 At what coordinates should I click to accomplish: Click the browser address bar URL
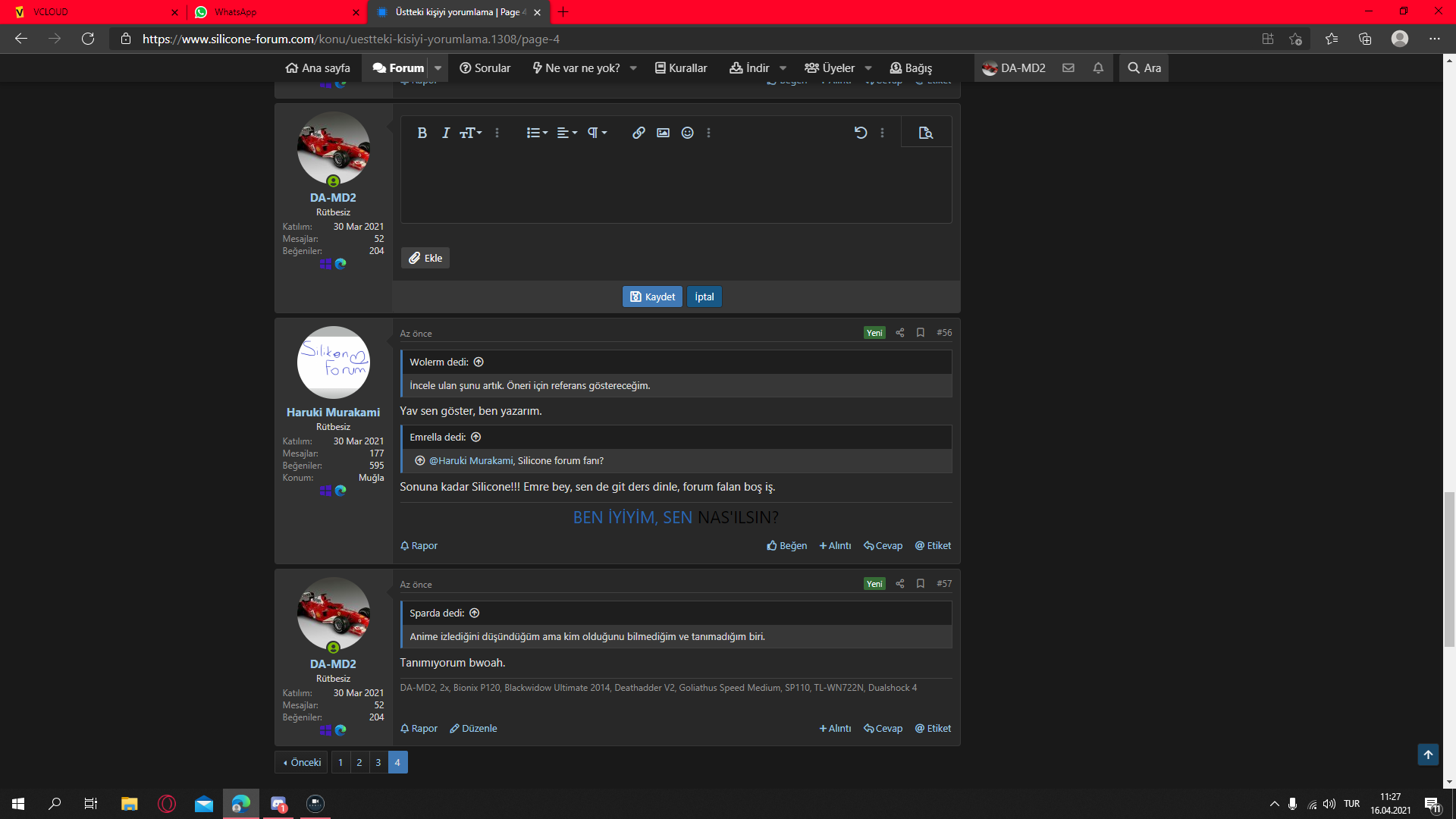(x=351, y=39)
